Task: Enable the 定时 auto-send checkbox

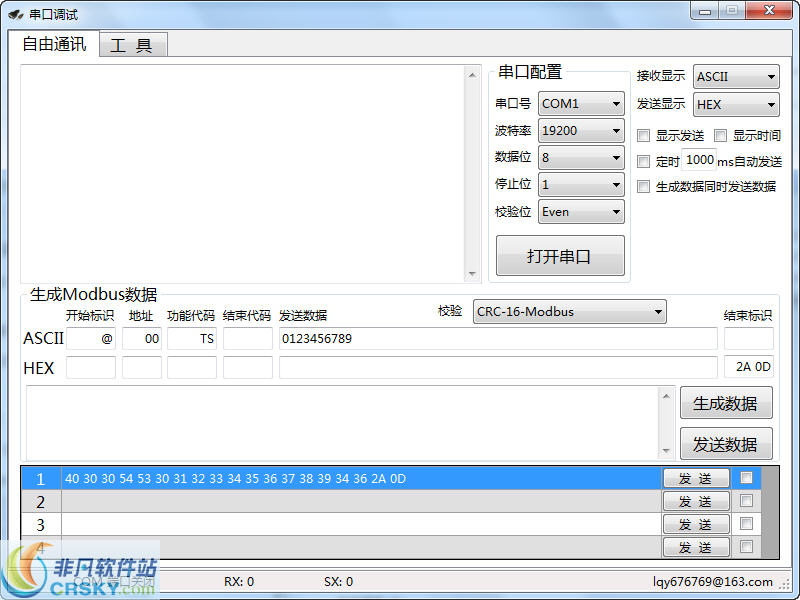Action: [643, 162]
